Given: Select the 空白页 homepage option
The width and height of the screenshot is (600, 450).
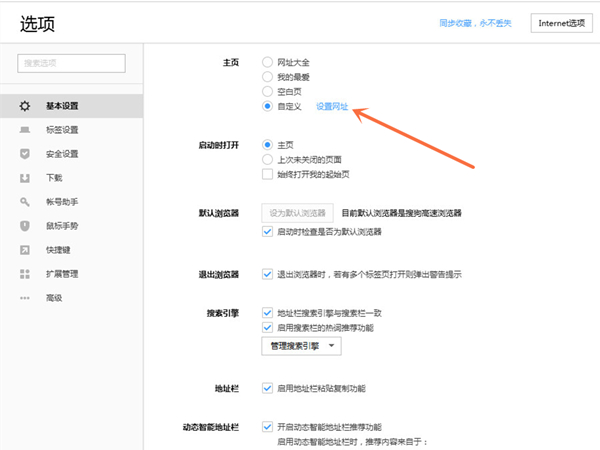Looking at the screenshot, I should click(x=267, y=91).
